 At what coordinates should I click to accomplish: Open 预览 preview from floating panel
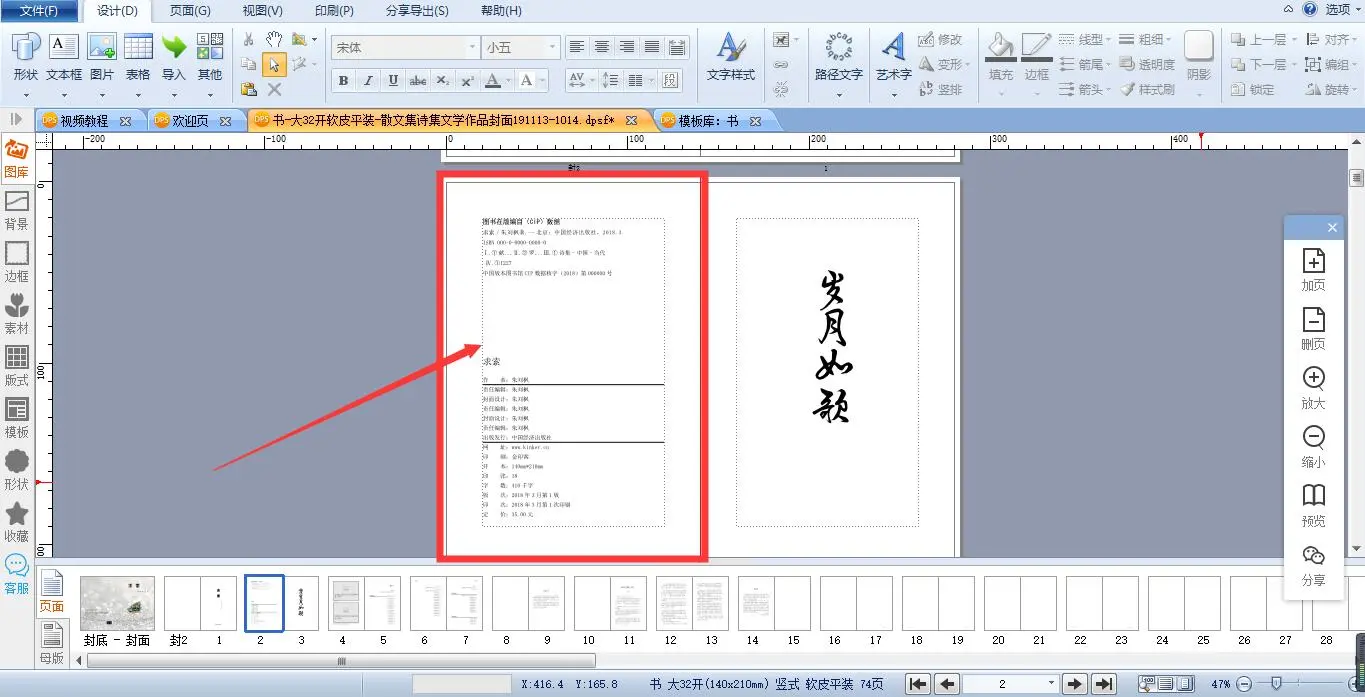coord(1313,505)
